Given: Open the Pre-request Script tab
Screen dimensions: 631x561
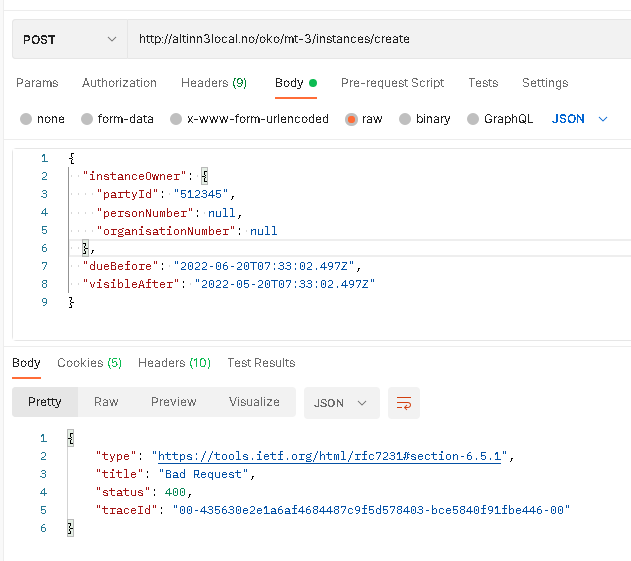Looking at the screenshot, I should tap(392, 83).
